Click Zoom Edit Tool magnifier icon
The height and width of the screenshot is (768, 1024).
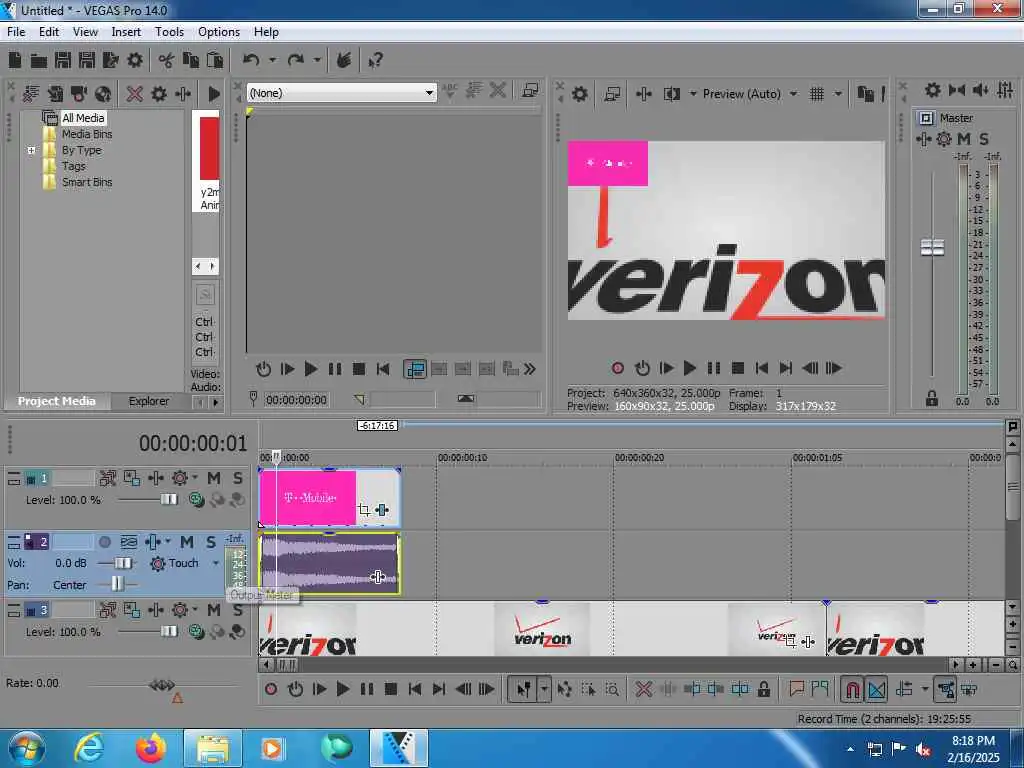612,689
